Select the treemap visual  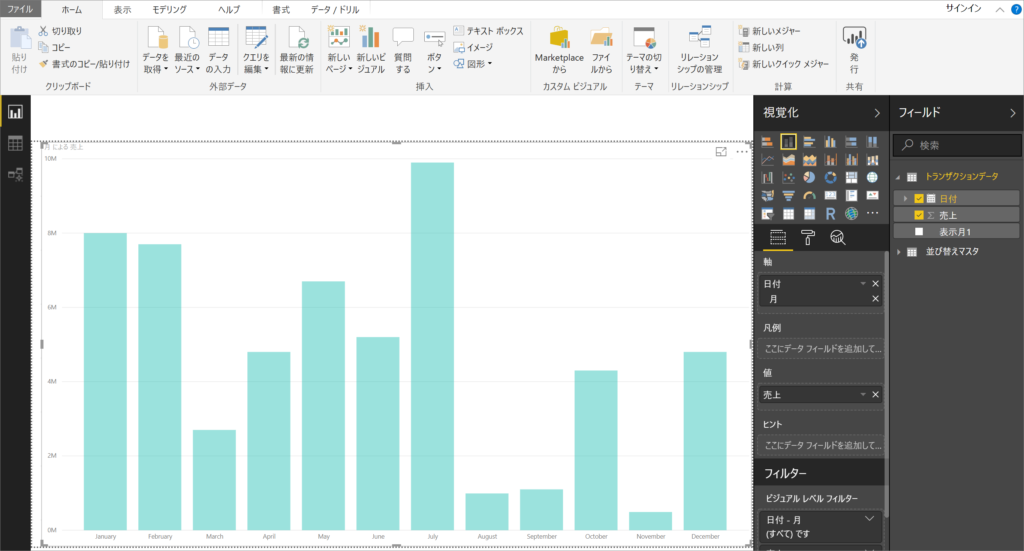[851, 178]
